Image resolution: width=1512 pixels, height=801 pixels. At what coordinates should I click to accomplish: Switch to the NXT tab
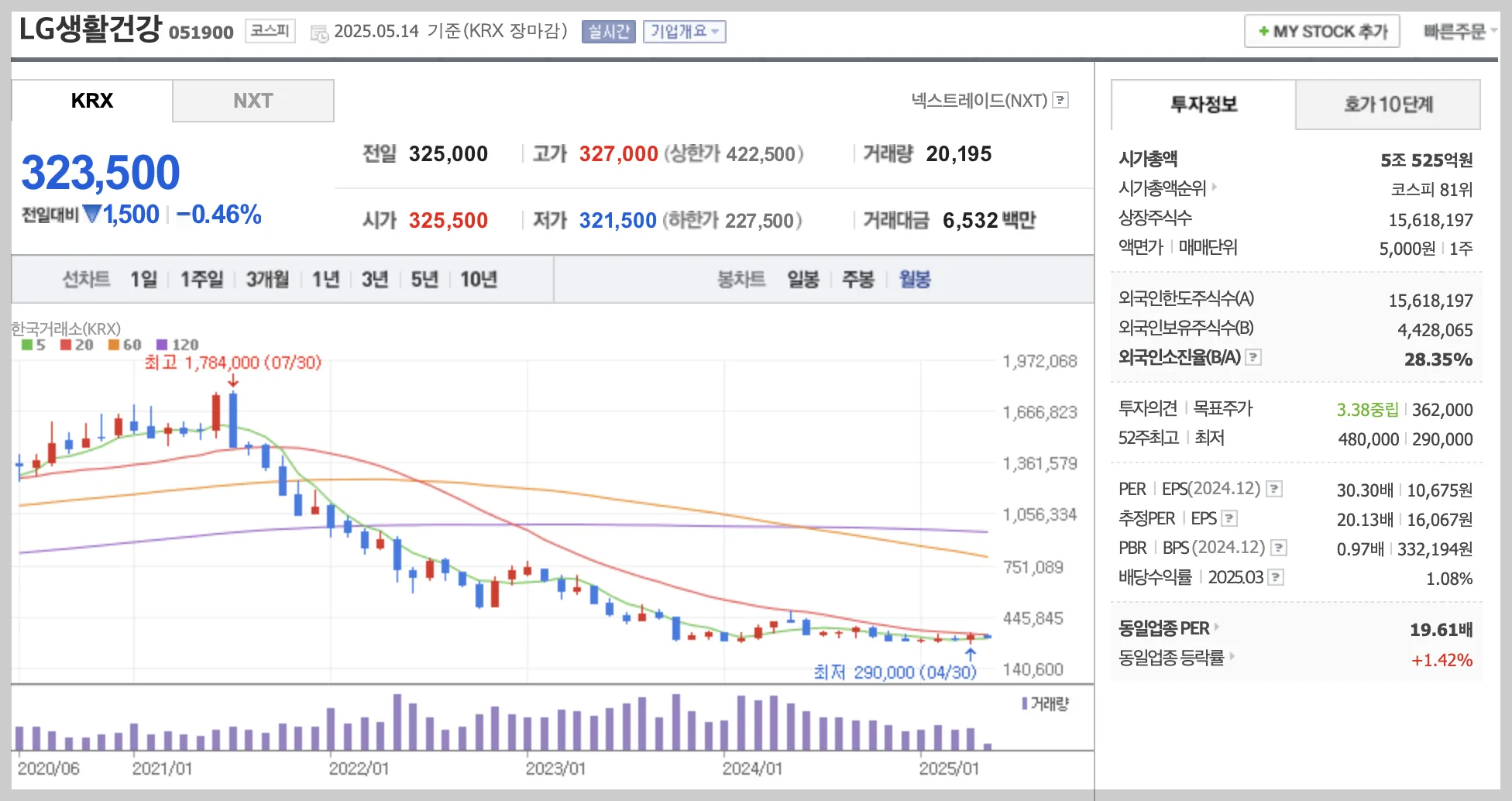(x=253, y=101)
